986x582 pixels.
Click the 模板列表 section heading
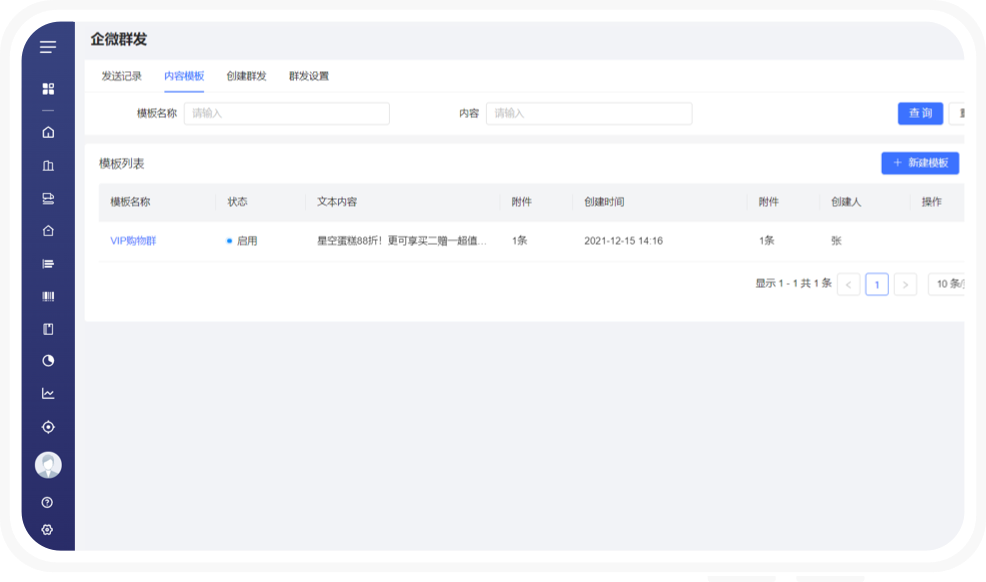(x=121, y=163)
